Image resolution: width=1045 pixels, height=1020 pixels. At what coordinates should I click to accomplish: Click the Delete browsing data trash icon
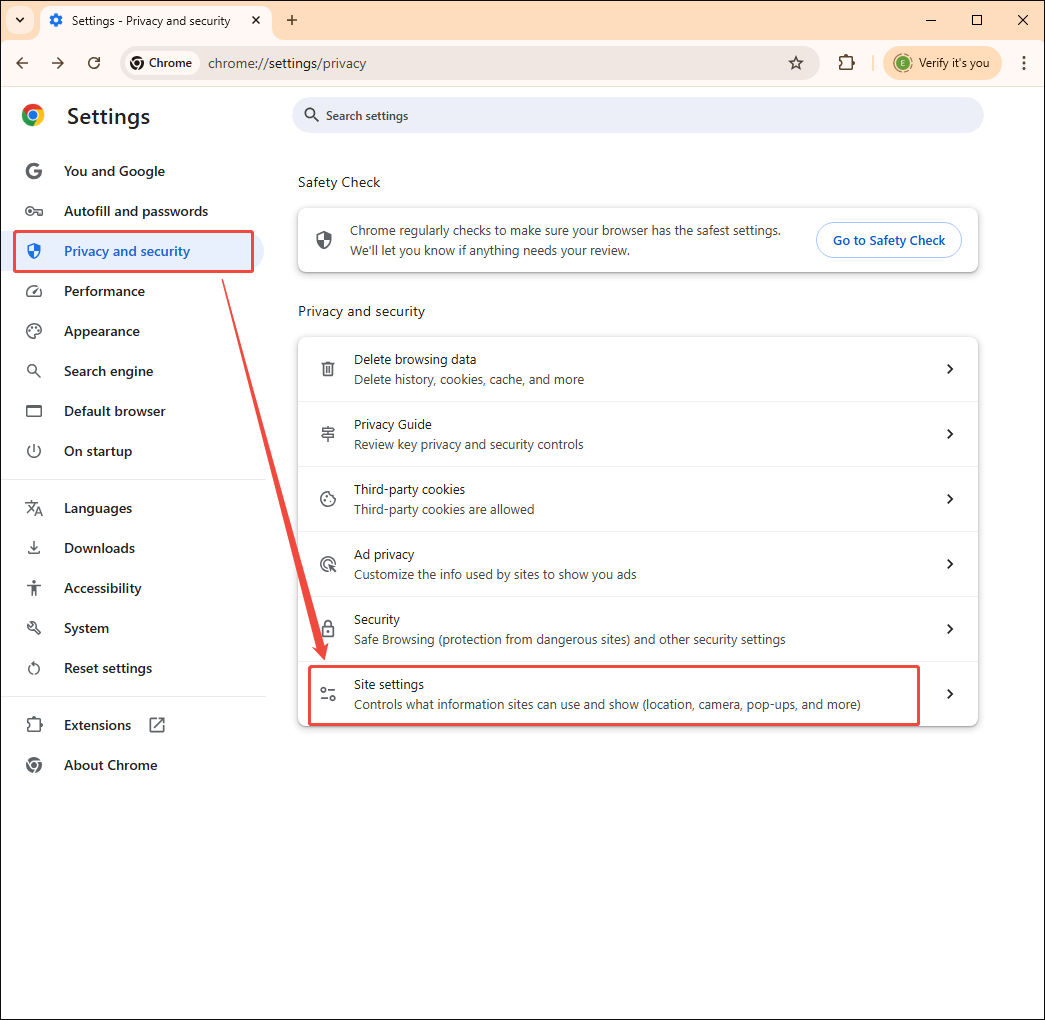327,368
